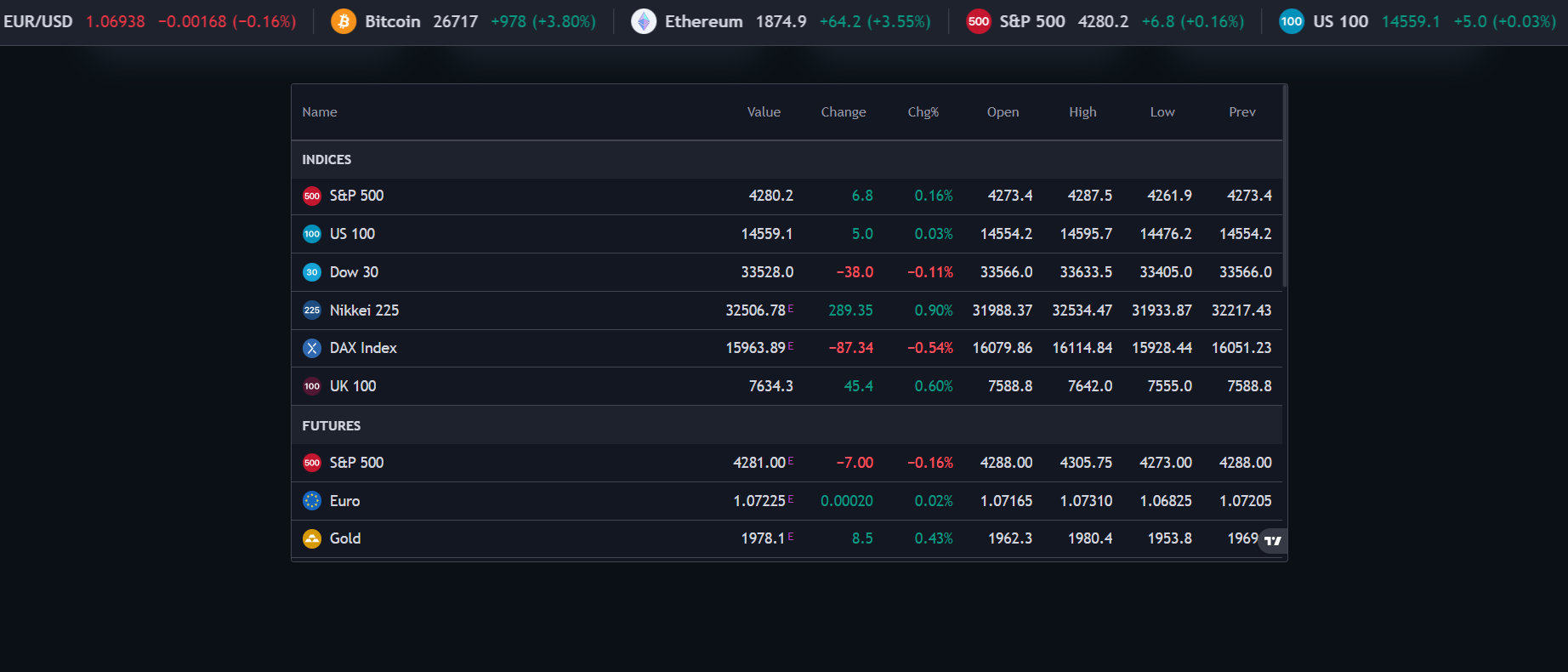
Task: Click Gold futures value 1978.1
Action: click(764, 538)
